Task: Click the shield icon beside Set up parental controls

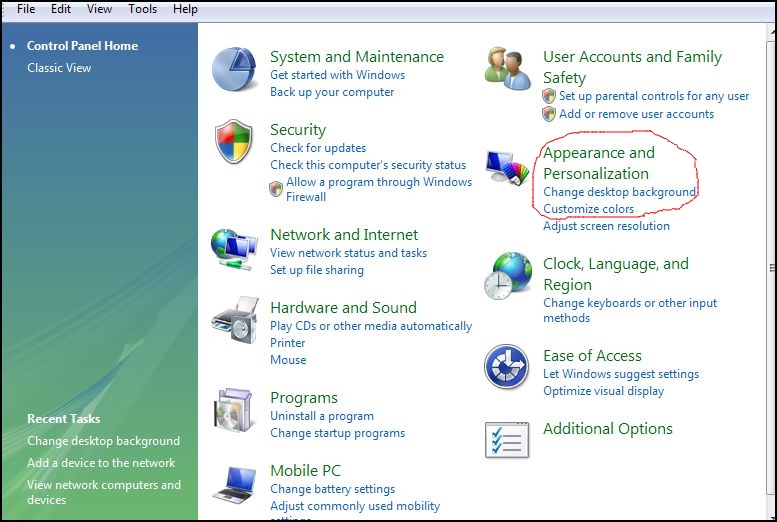Action: (549, 96)
